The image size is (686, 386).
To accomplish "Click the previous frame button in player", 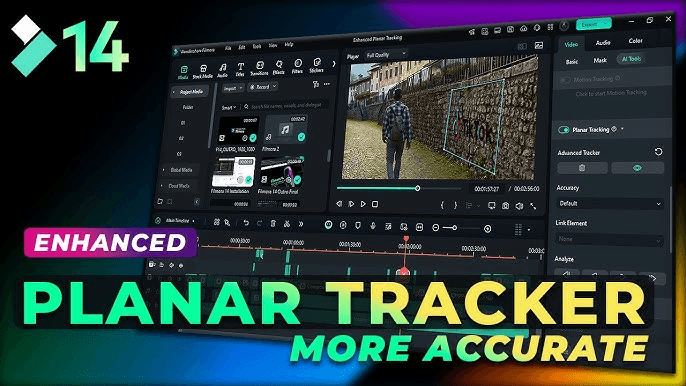I will pos(339,204).
